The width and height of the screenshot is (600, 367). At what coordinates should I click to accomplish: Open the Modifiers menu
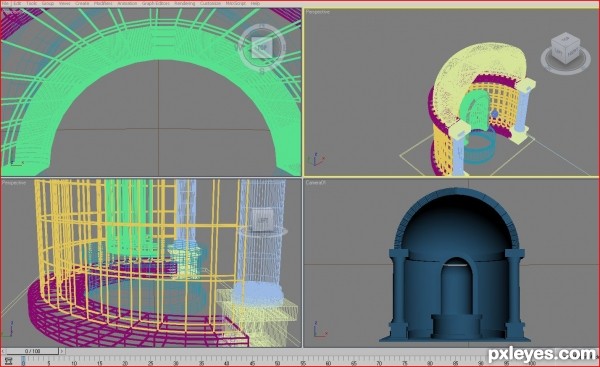click(x=103, y=3)
